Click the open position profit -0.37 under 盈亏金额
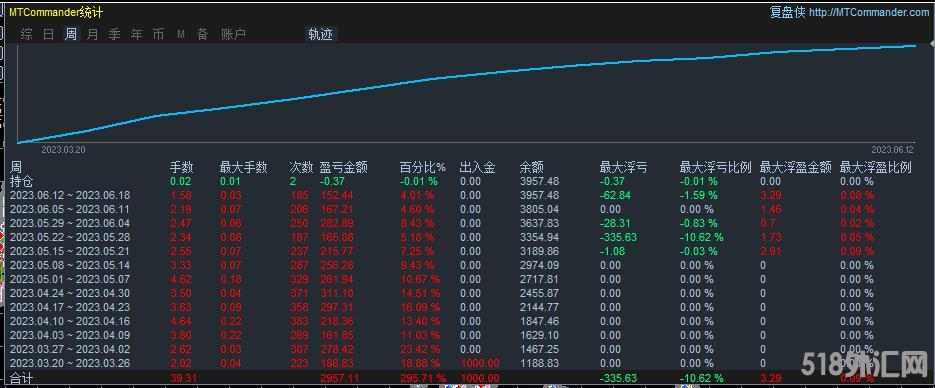Image resolution: width=935 pixels, height=388 pixels. [332, 181]
